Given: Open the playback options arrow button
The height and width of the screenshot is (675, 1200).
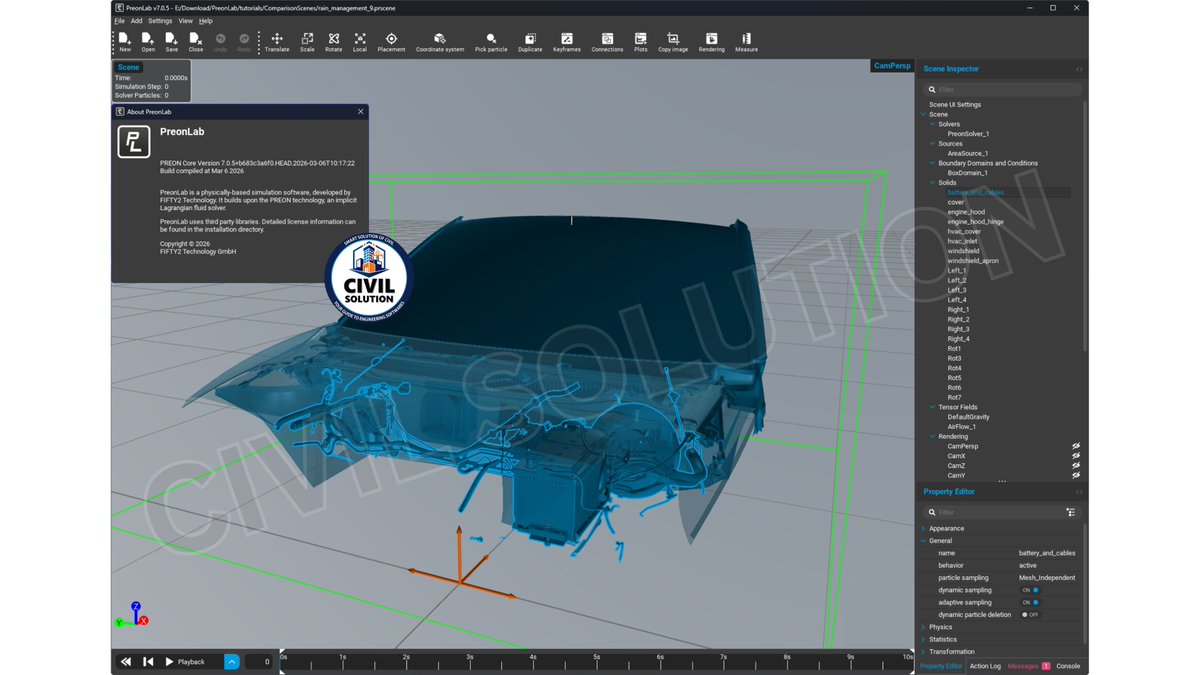Looking at the screenshot, I should 232,662.
